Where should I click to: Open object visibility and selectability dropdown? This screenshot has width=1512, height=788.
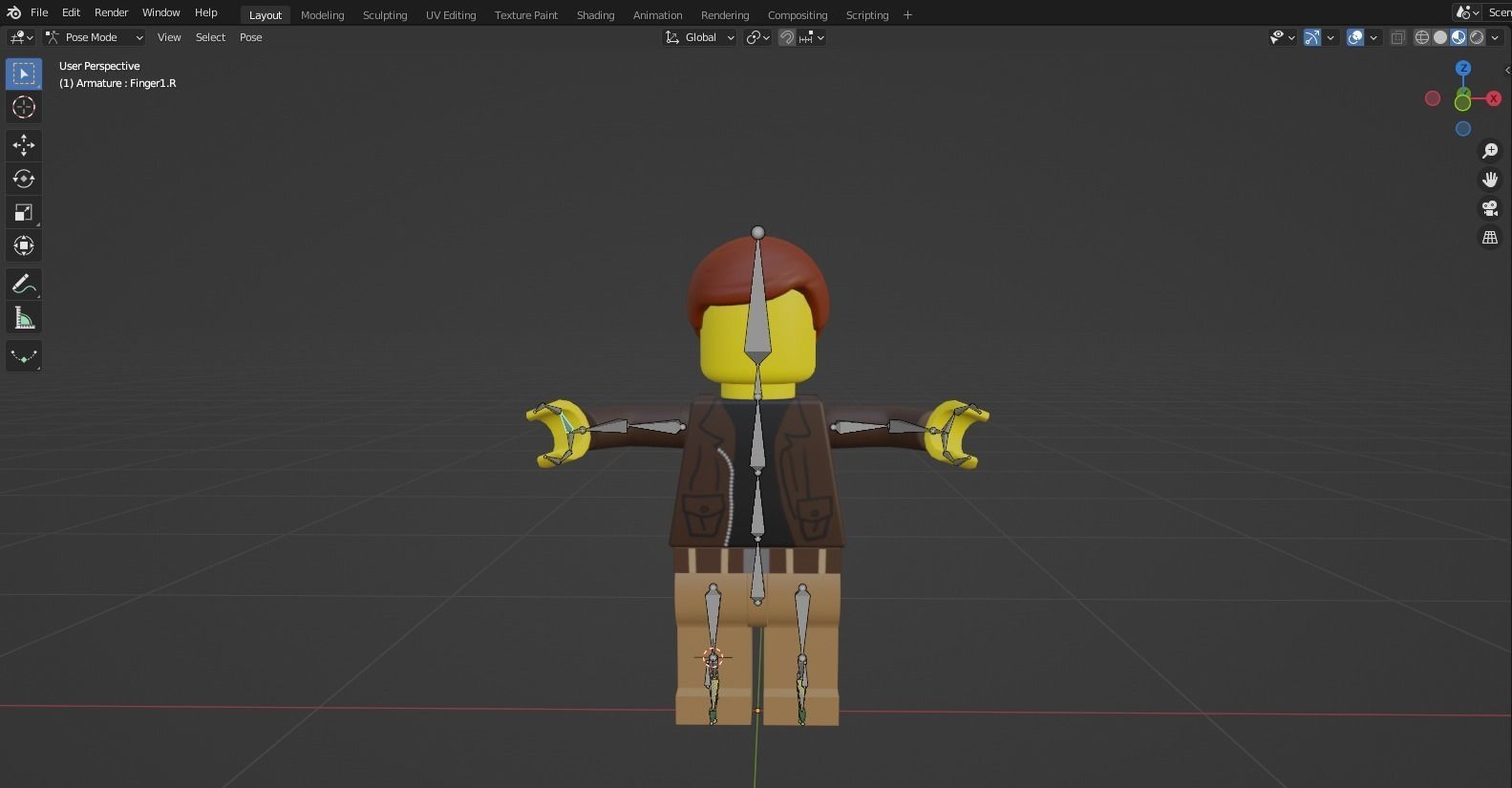(1283, 37)
